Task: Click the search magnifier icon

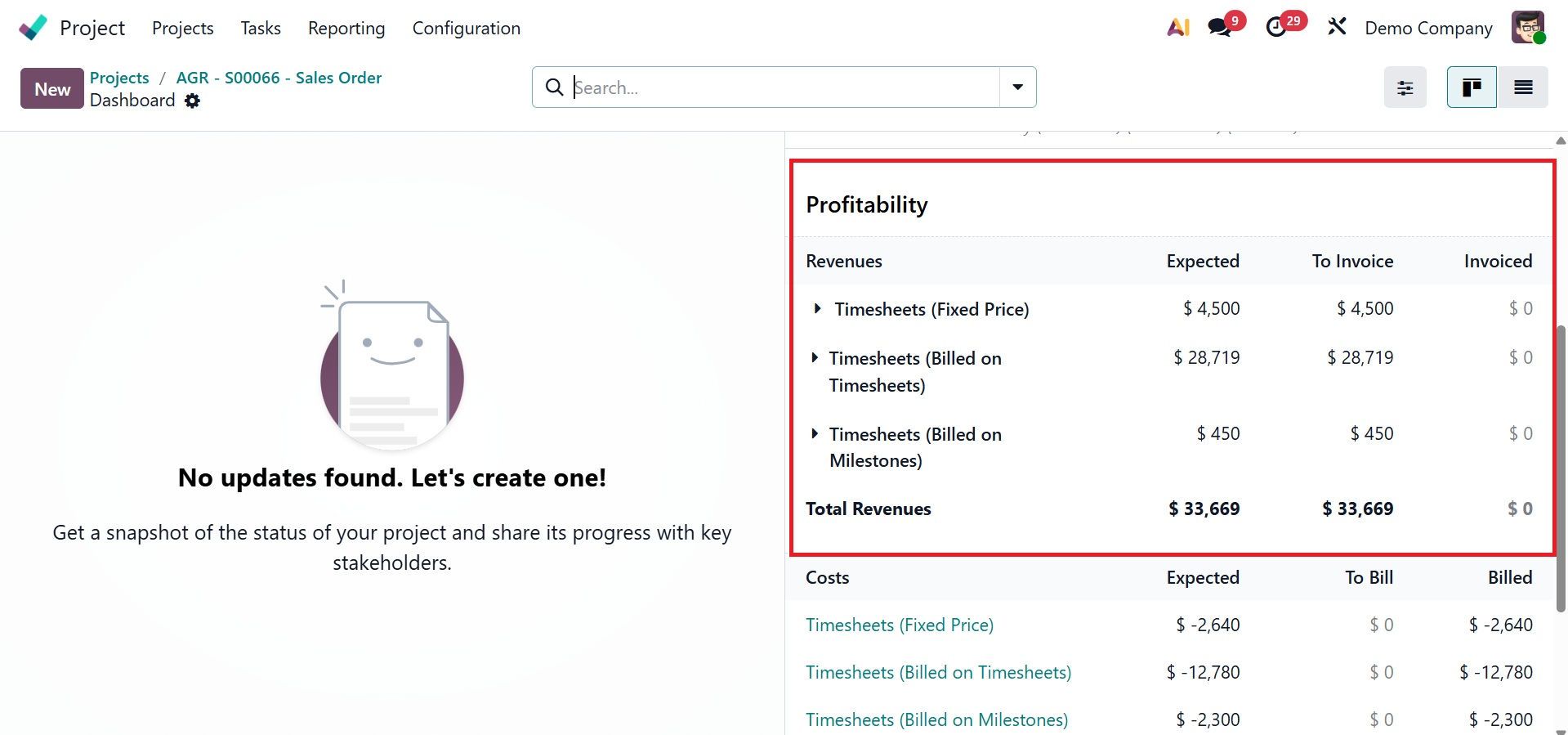Action: click(554, 87)
